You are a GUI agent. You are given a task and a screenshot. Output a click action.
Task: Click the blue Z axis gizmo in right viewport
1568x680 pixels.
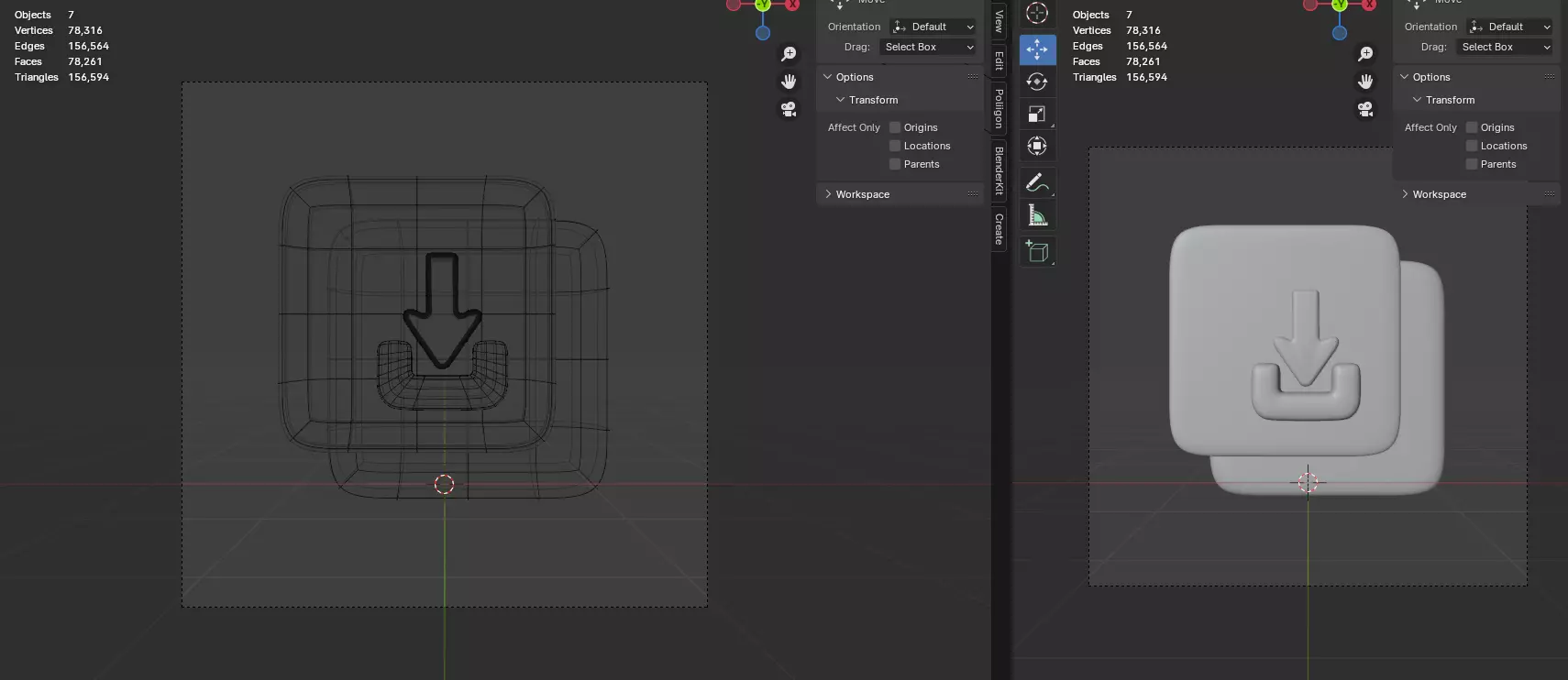click(1340, 33)
